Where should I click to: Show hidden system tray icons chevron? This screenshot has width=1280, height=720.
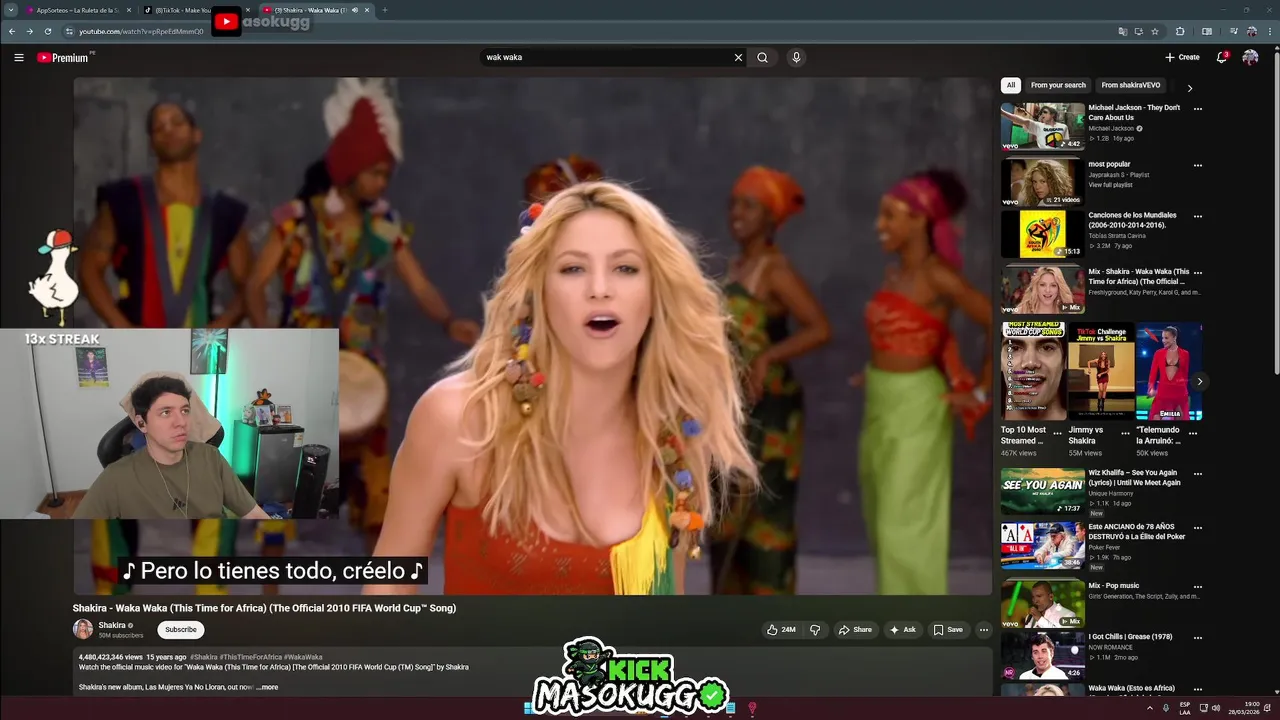tap(1150, 708)
